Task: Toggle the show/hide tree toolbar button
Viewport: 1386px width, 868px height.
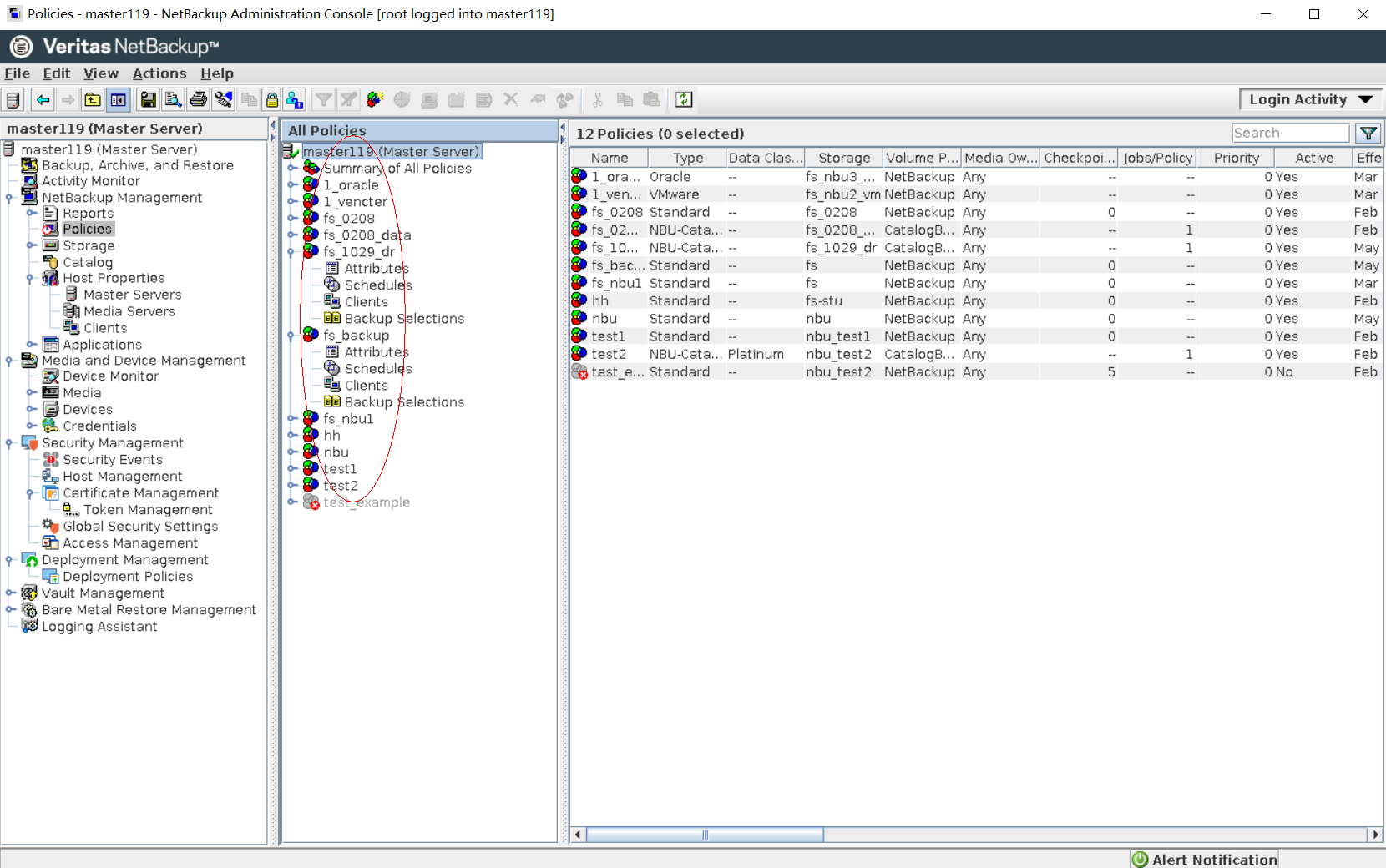Action: [119, 100]
